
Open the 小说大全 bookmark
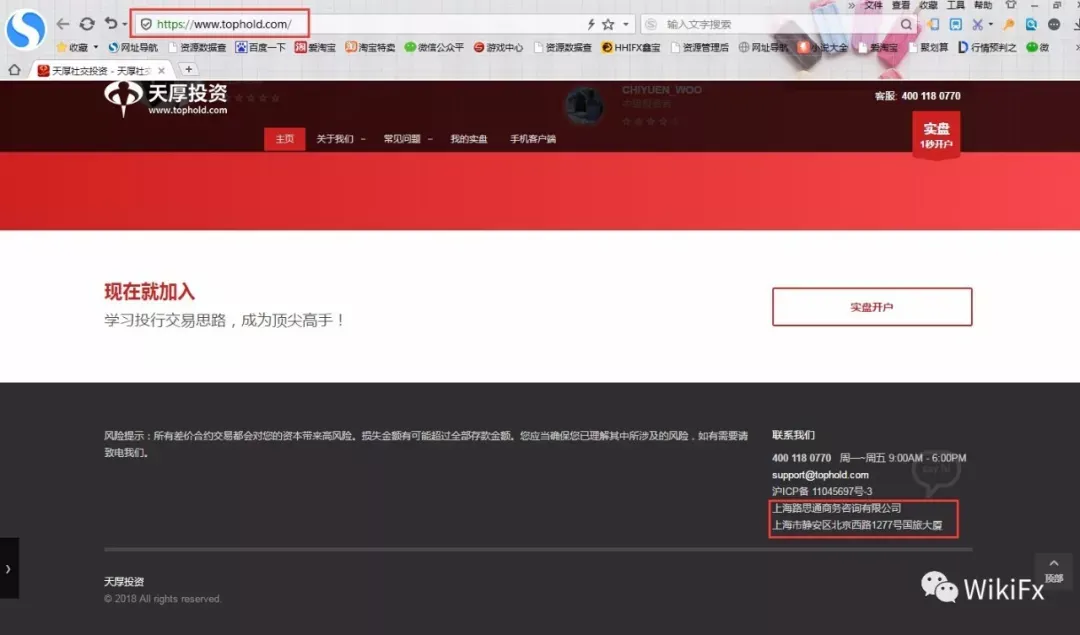click(822, 48)
